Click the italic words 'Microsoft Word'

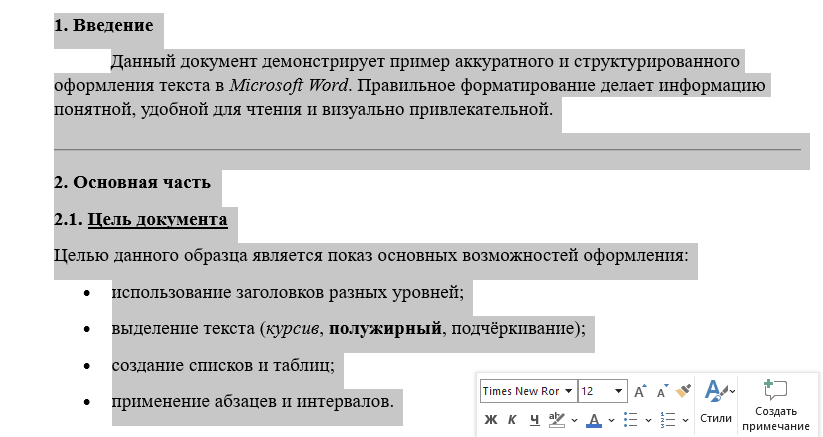tap(289, 85)
